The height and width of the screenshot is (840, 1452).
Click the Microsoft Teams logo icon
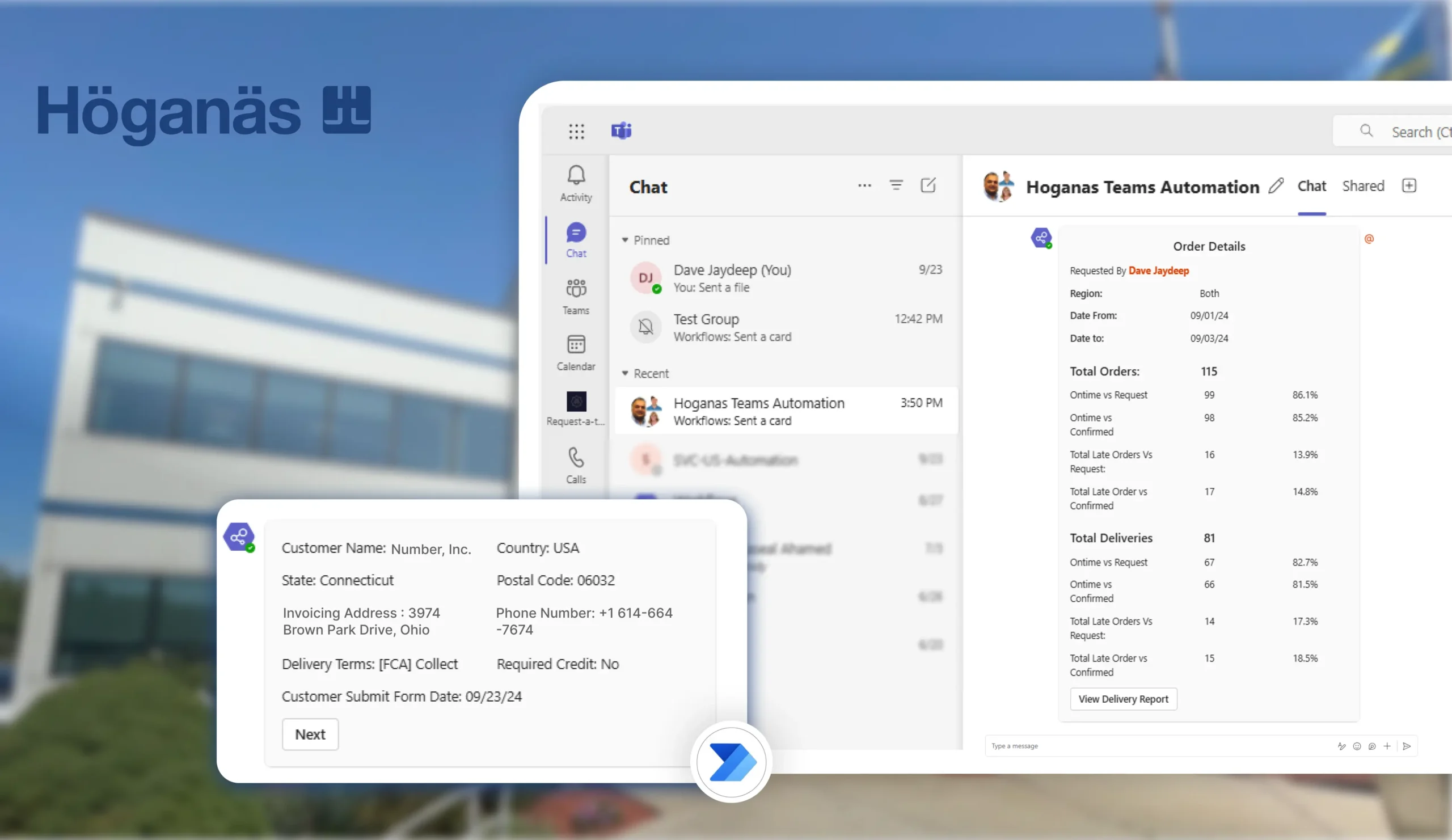[621, 131]
